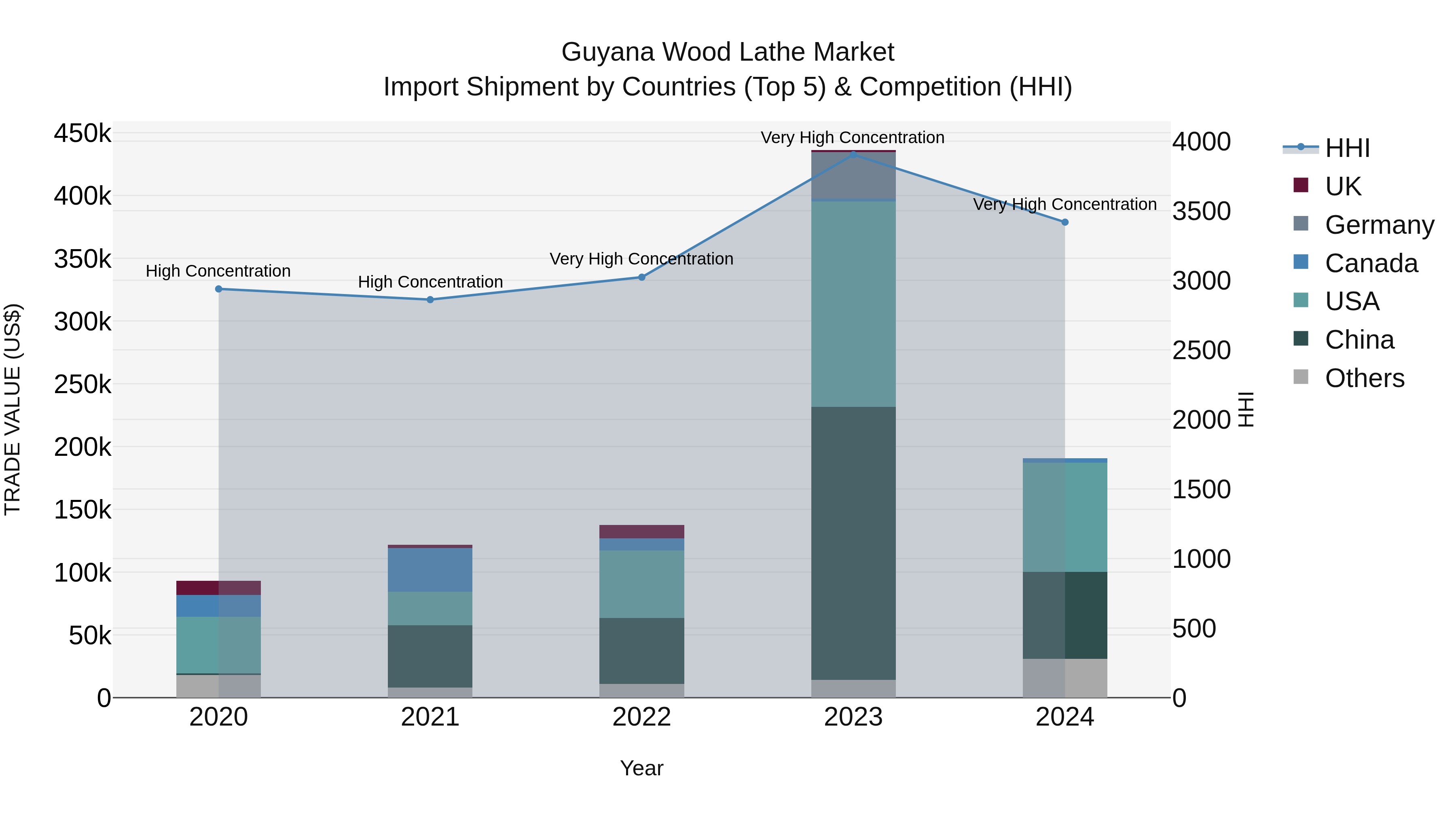Click the 'Year' x-axis title
The image size is (1456, 819).
[641, 769]
